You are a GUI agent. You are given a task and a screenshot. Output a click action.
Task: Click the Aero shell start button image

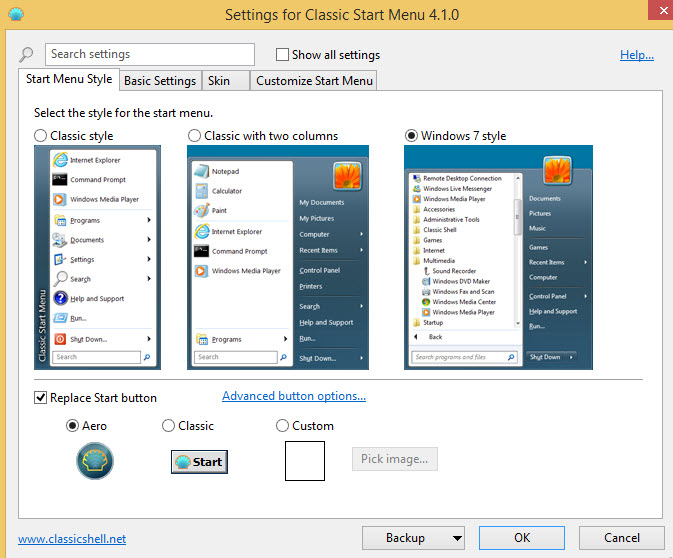[95, 461]
